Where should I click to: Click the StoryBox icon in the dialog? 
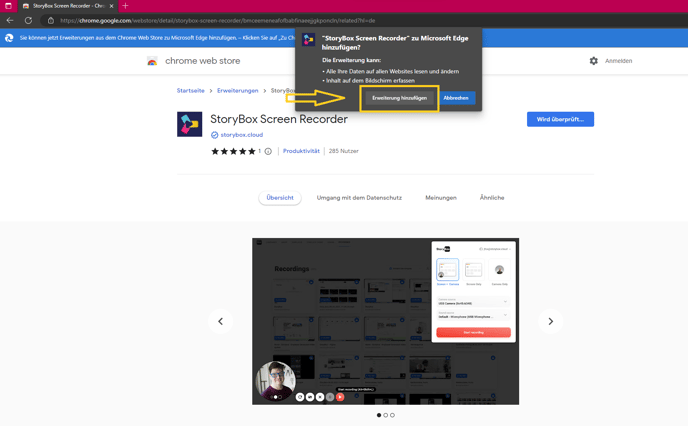coord(308,39)
